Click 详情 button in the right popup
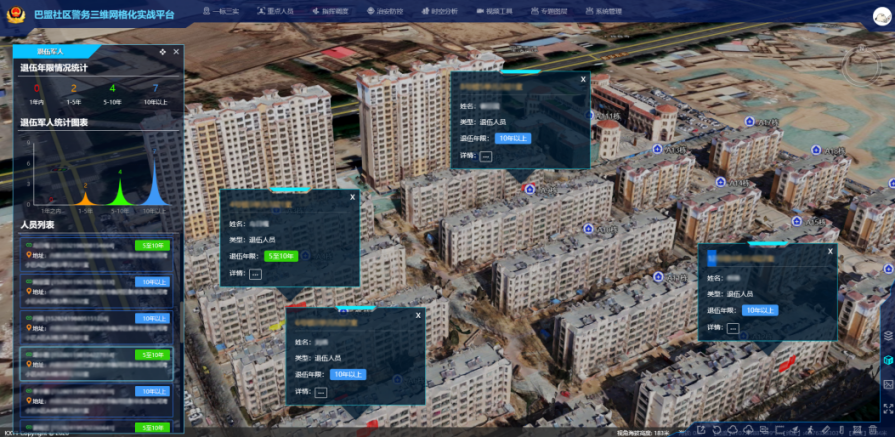The width and height of the screenshot is (895, 437). [x=733, y=328]
